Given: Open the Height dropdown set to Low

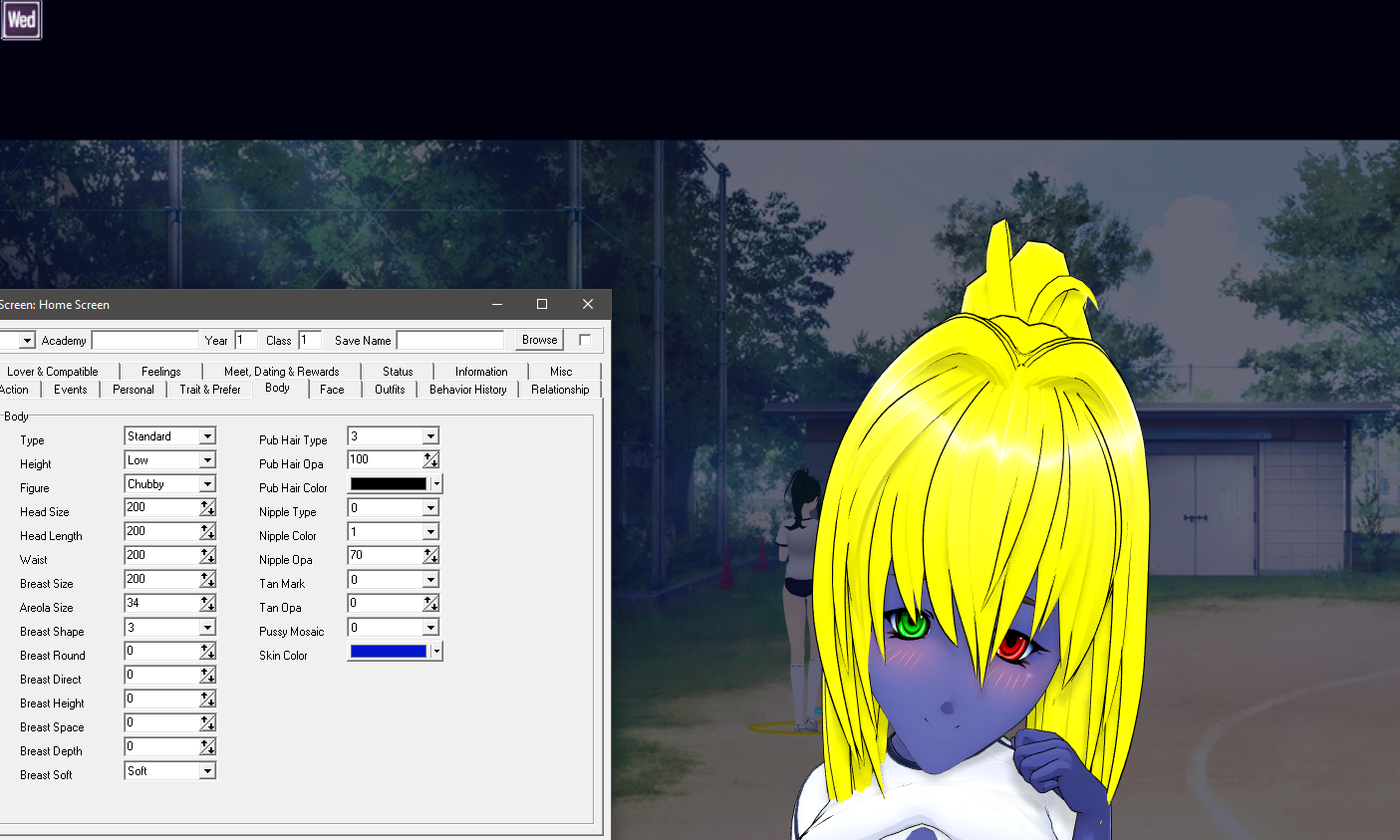Looking at the screenshot, I should [207, 460].
